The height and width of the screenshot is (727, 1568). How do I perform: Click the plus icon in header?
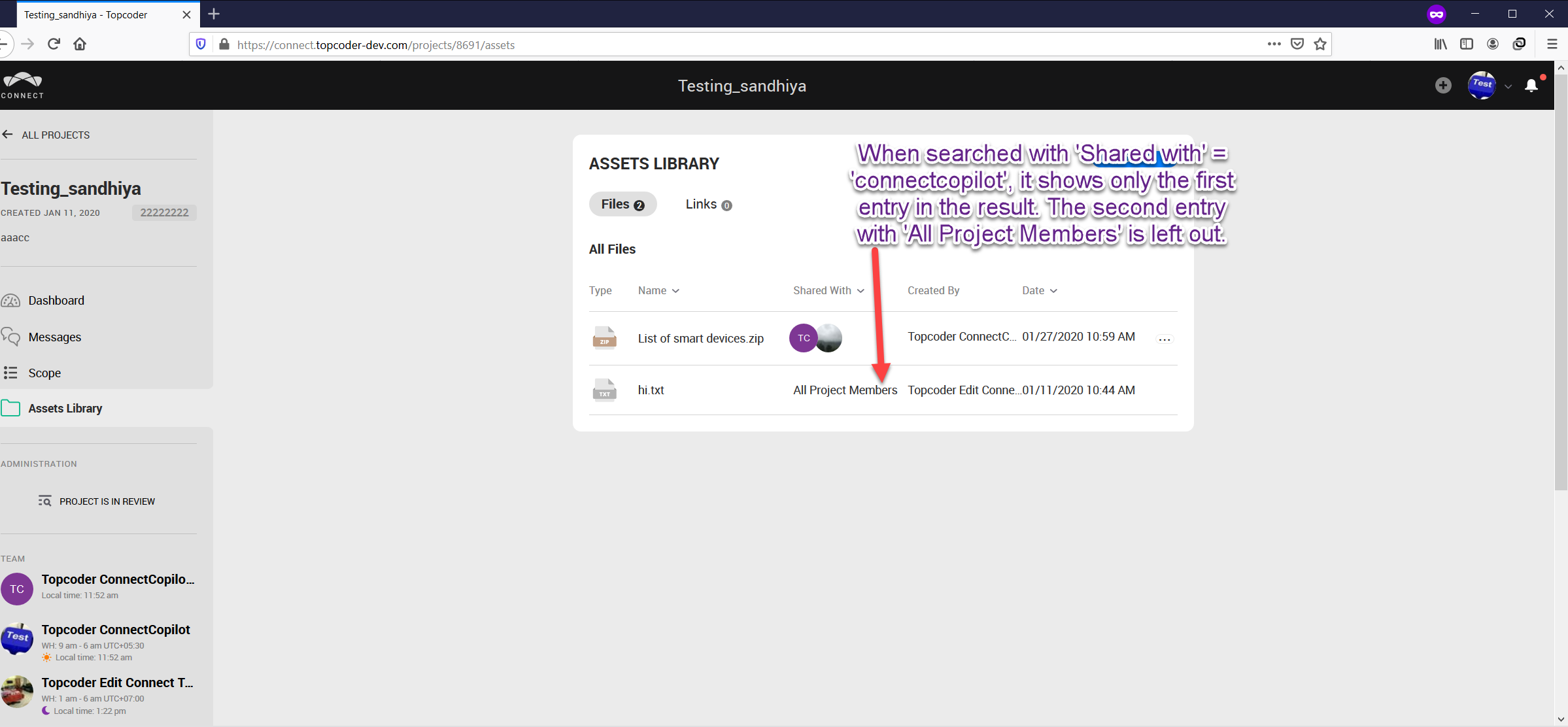[1443, 86]
